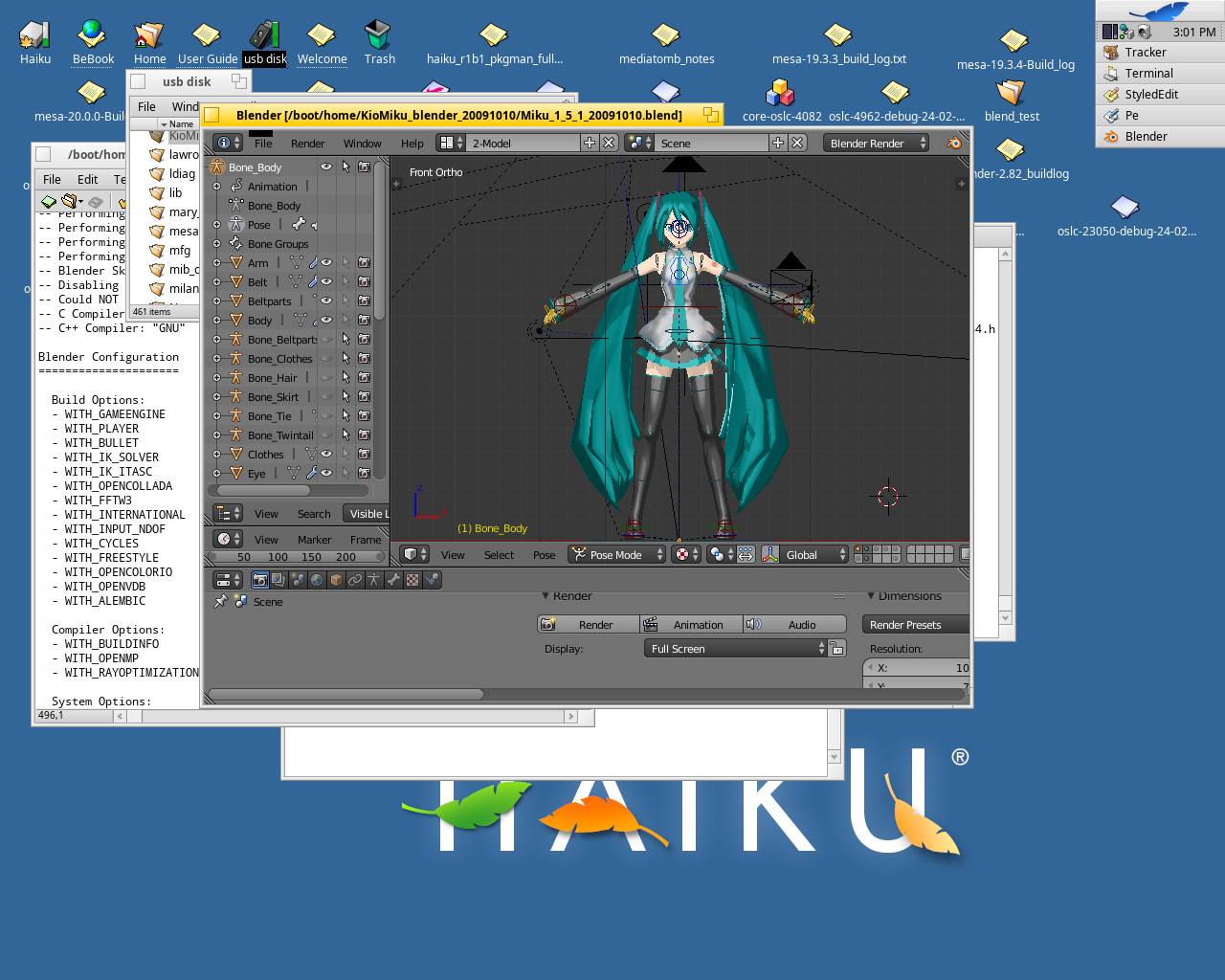Open the BeBook desktop icon
The height and width of the screenshot is (980, 1225).
point(93,43)
